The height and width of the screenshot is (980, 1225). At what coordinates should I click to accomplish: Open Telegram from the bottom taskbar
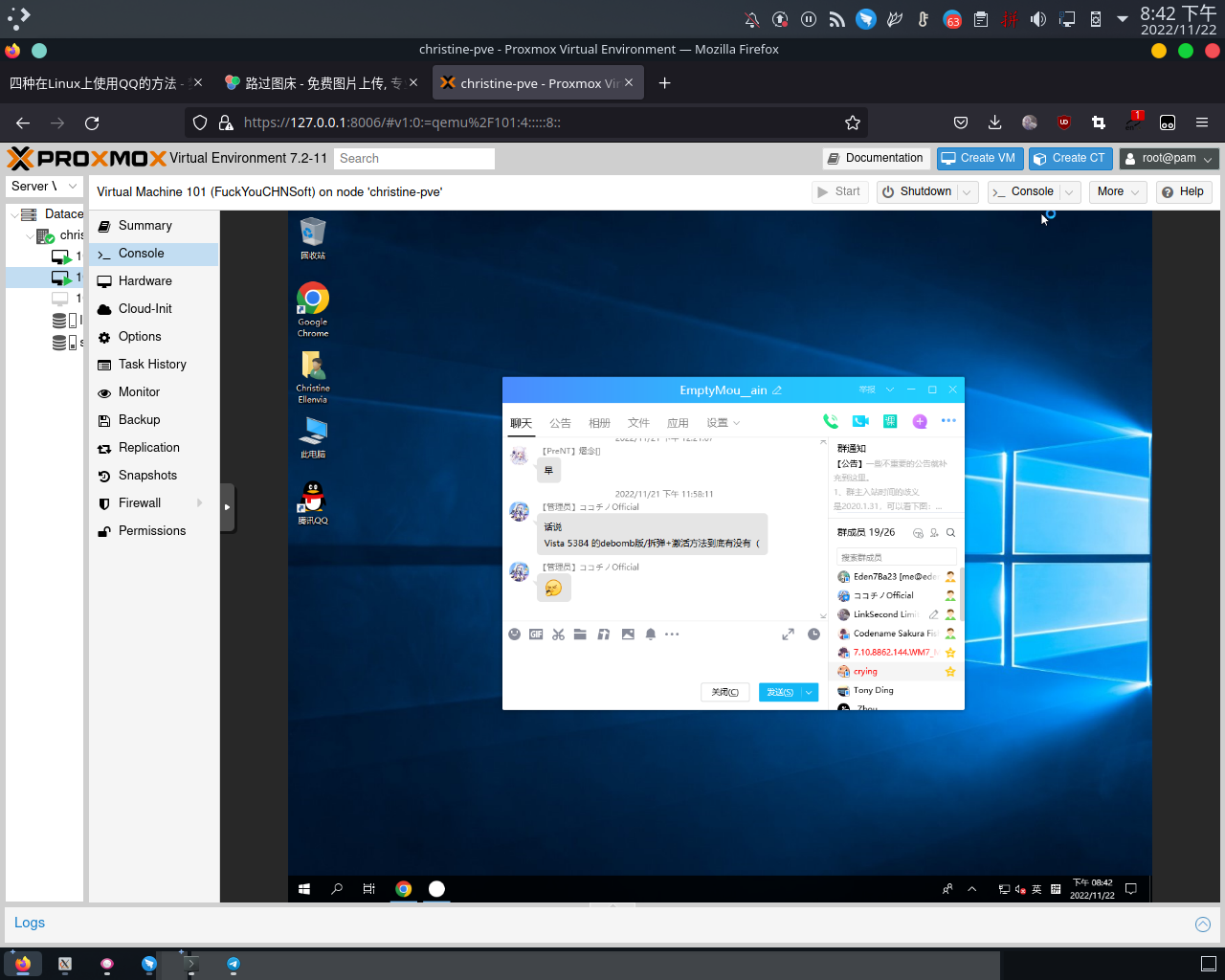(234, 964)
